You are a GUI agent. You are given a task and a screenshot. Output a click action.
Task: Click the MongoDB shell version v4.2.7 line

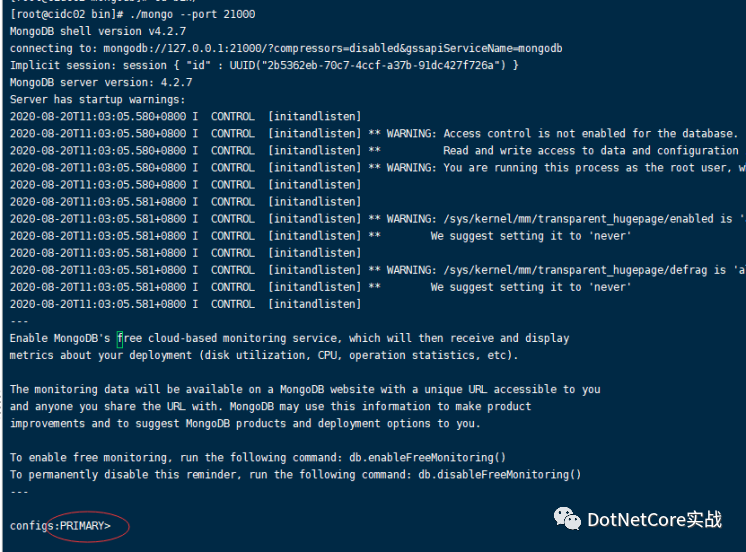tap(98, 31)
